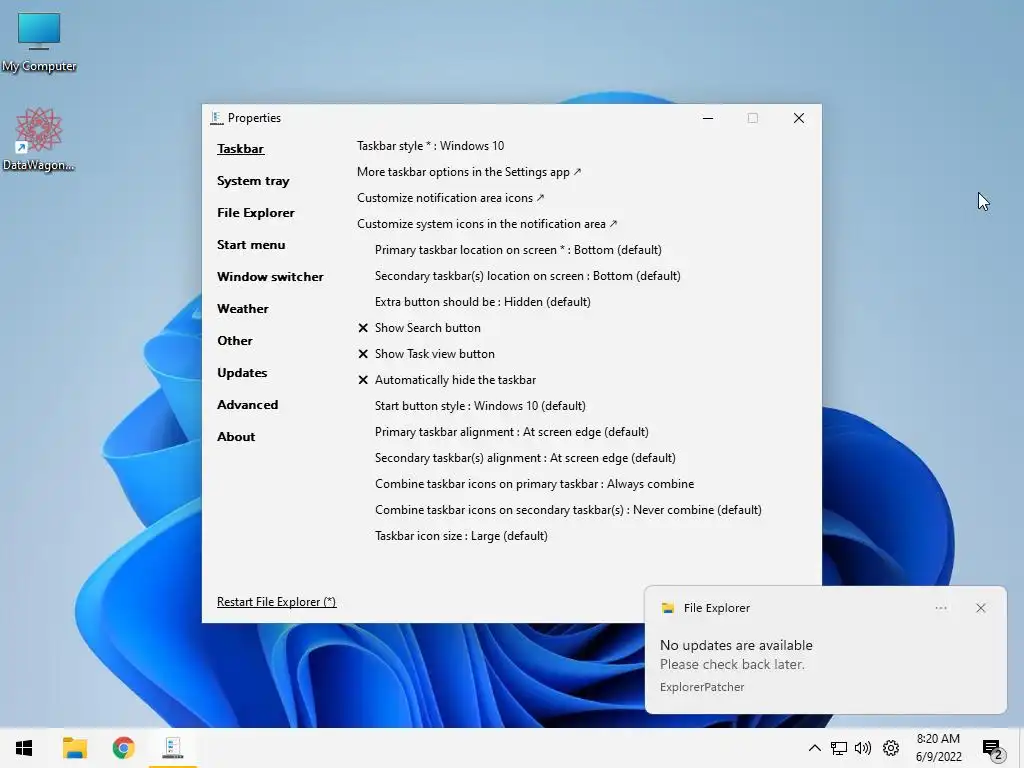1024x768 pixels.
Task: Toggle Automatically hide the taskbar
Action: click(447, 380)
